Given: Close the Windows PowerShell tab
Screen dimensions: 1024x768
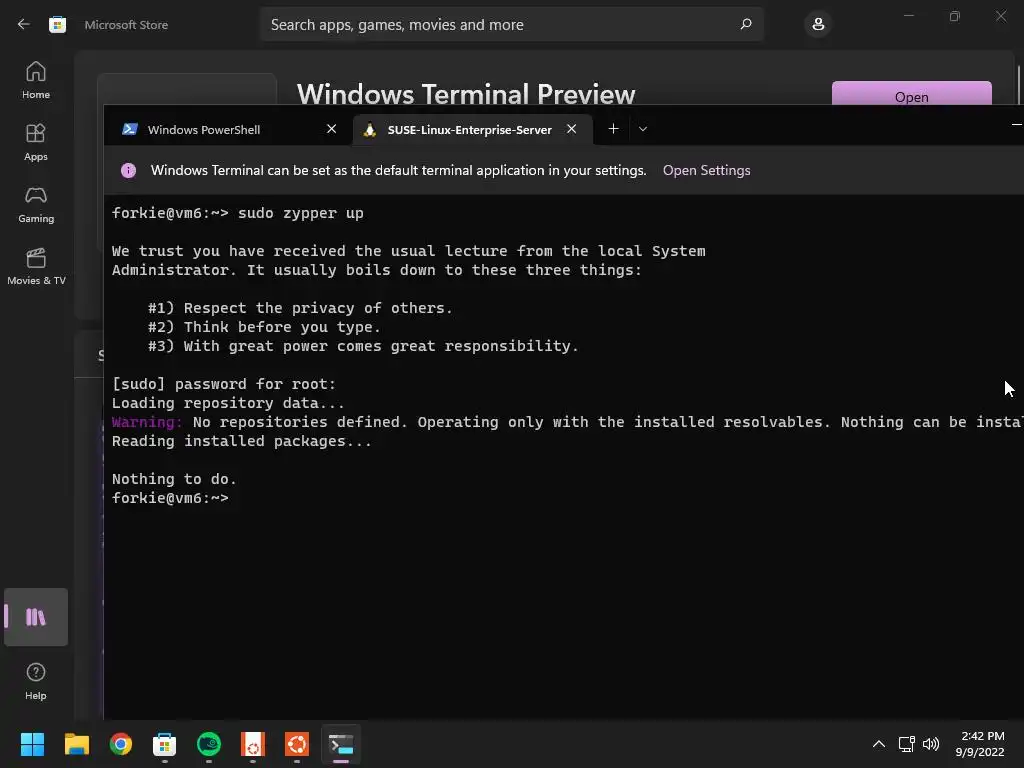Looking at the screenshot, I should point(332,129).
